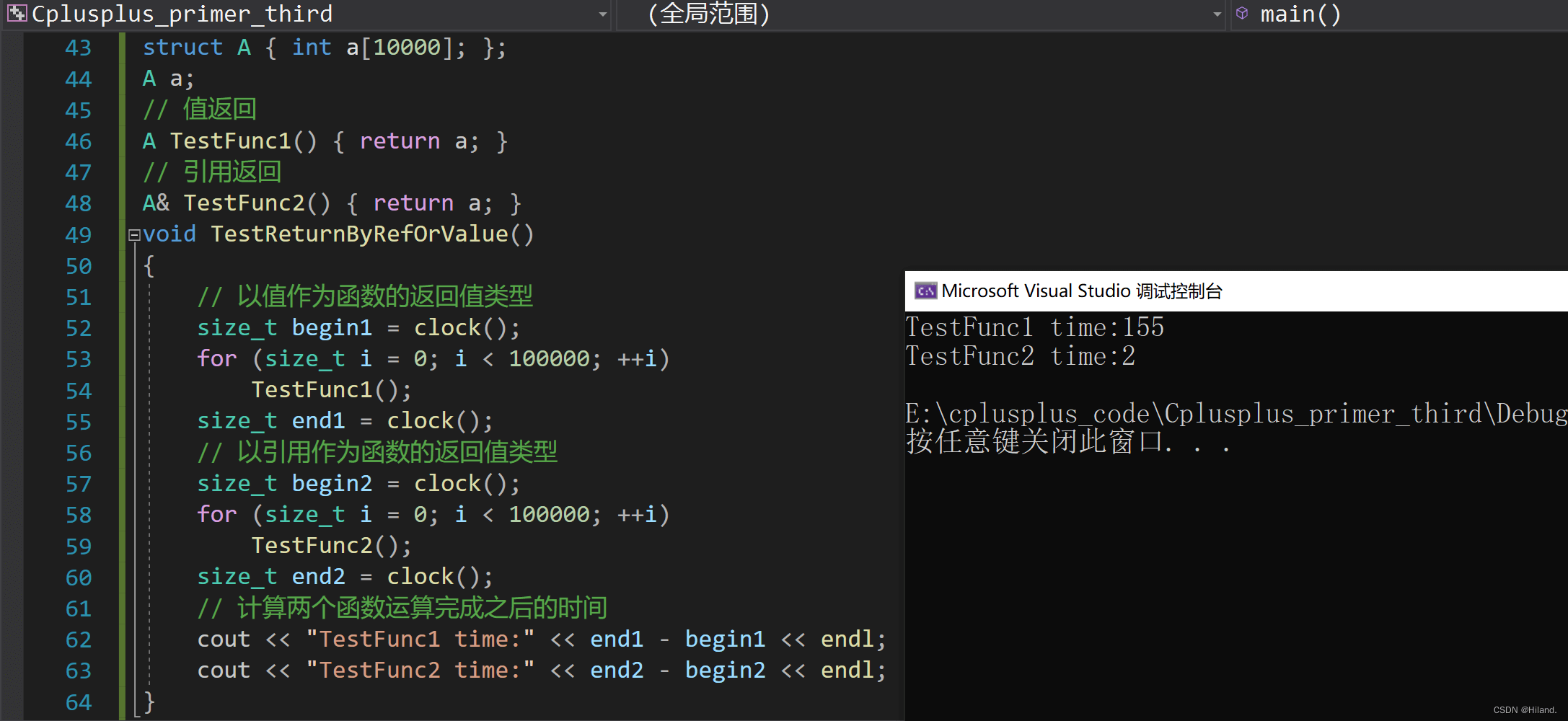Expand the 全局范围 scope dropdown arrow
1568x721 pixels.
(1217, 14)
